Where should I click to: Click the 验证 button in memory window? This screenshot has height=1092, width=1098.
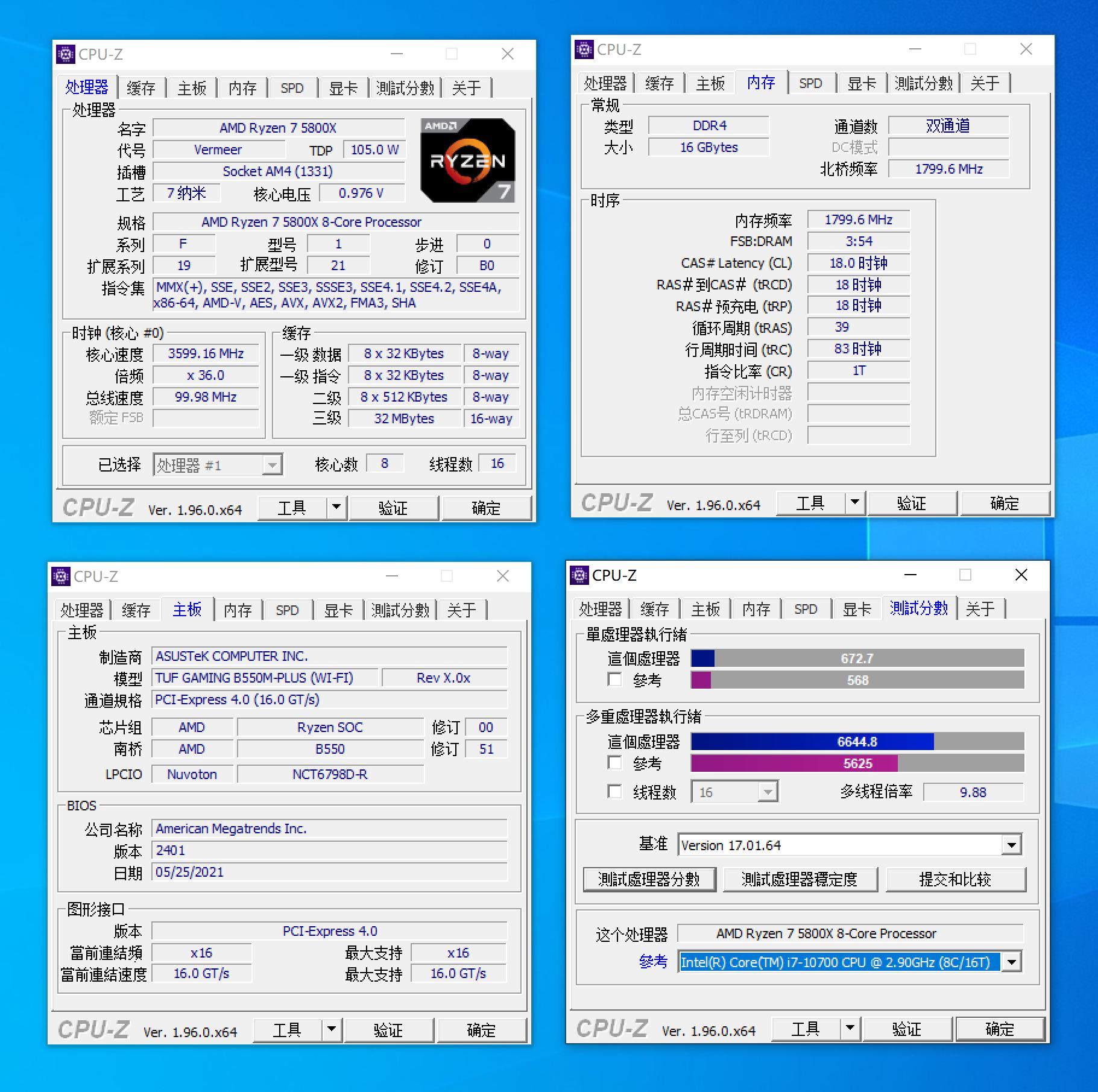(912, 503)
